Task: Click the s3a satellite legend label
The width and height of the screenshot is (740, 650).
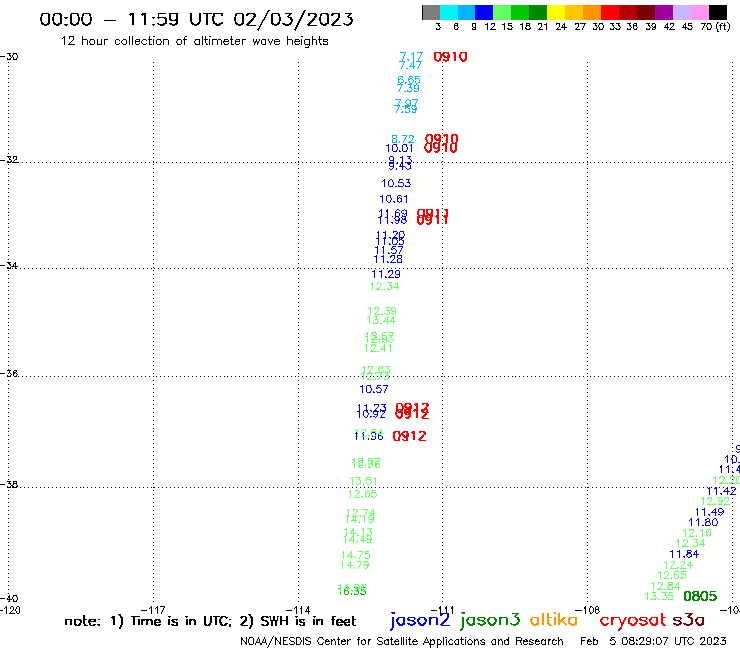Action: (x=688, y=620)
